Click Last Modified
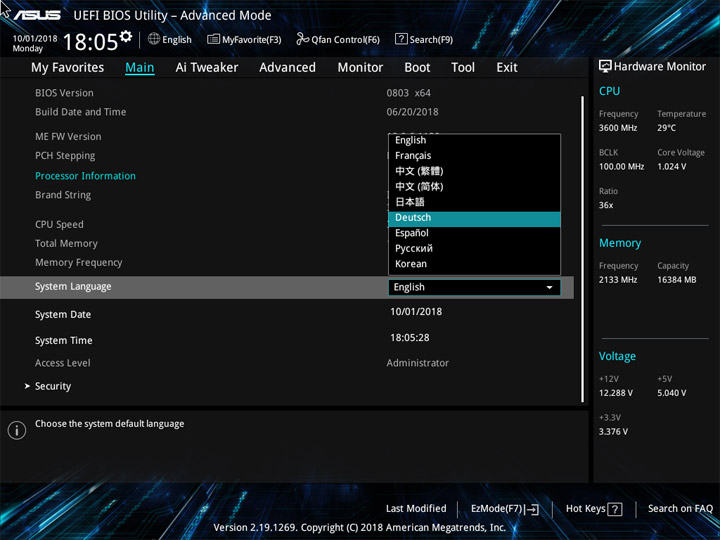 416,508
